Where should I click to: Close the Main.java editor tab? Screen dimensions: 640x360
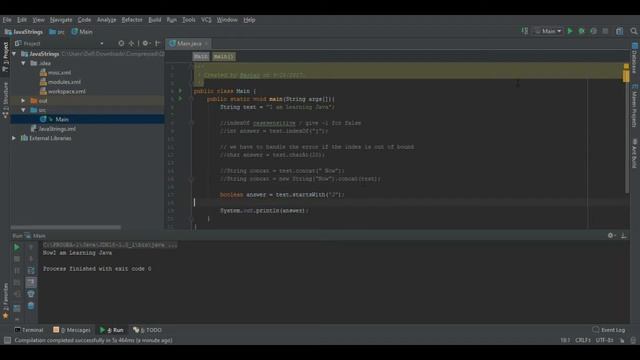click(207, 43)
